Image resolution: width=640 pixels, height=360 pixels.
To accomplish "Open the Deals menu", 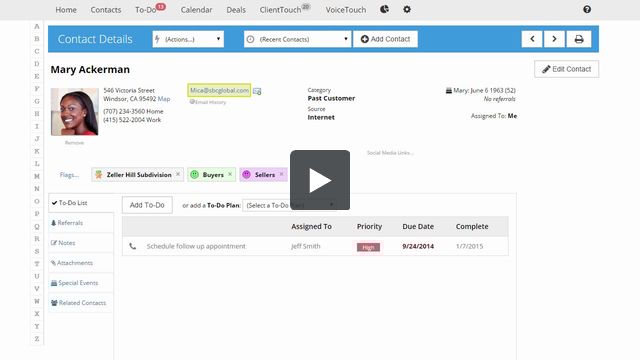I will tap(236, 10).
